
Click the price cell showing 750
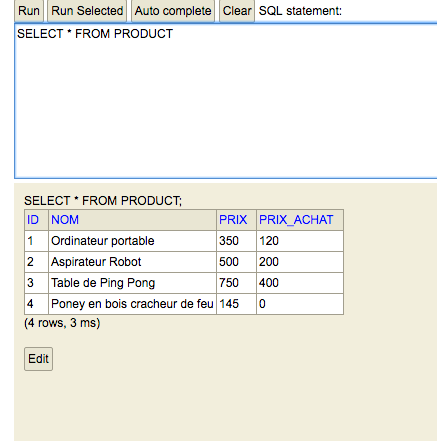point(236,283)
